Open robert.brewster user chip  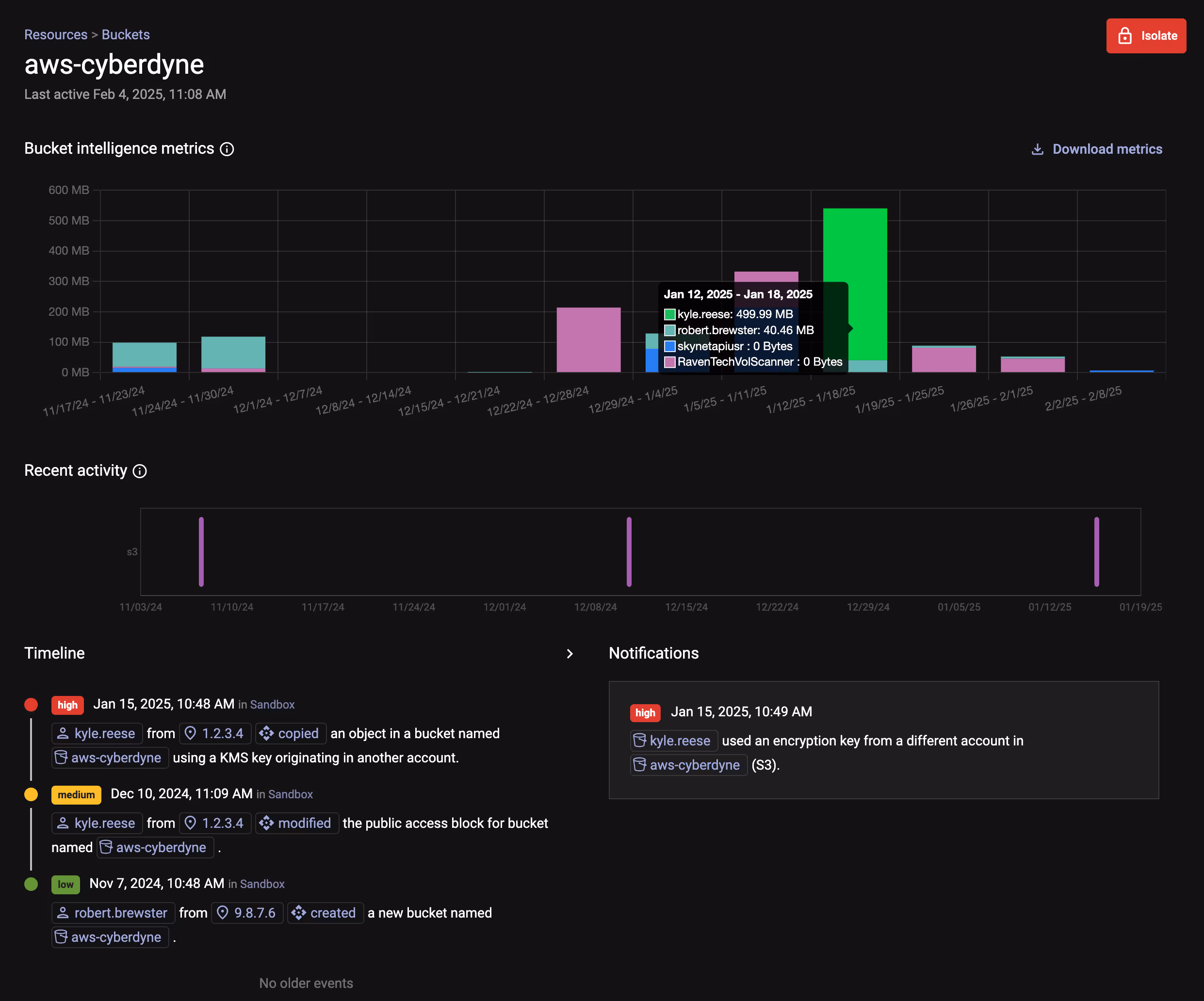pos(113,913)
